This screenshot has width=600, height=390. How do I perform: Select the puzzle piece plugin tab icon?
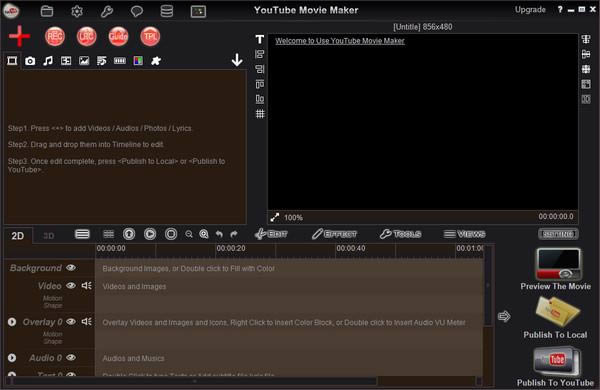point(156,61)
